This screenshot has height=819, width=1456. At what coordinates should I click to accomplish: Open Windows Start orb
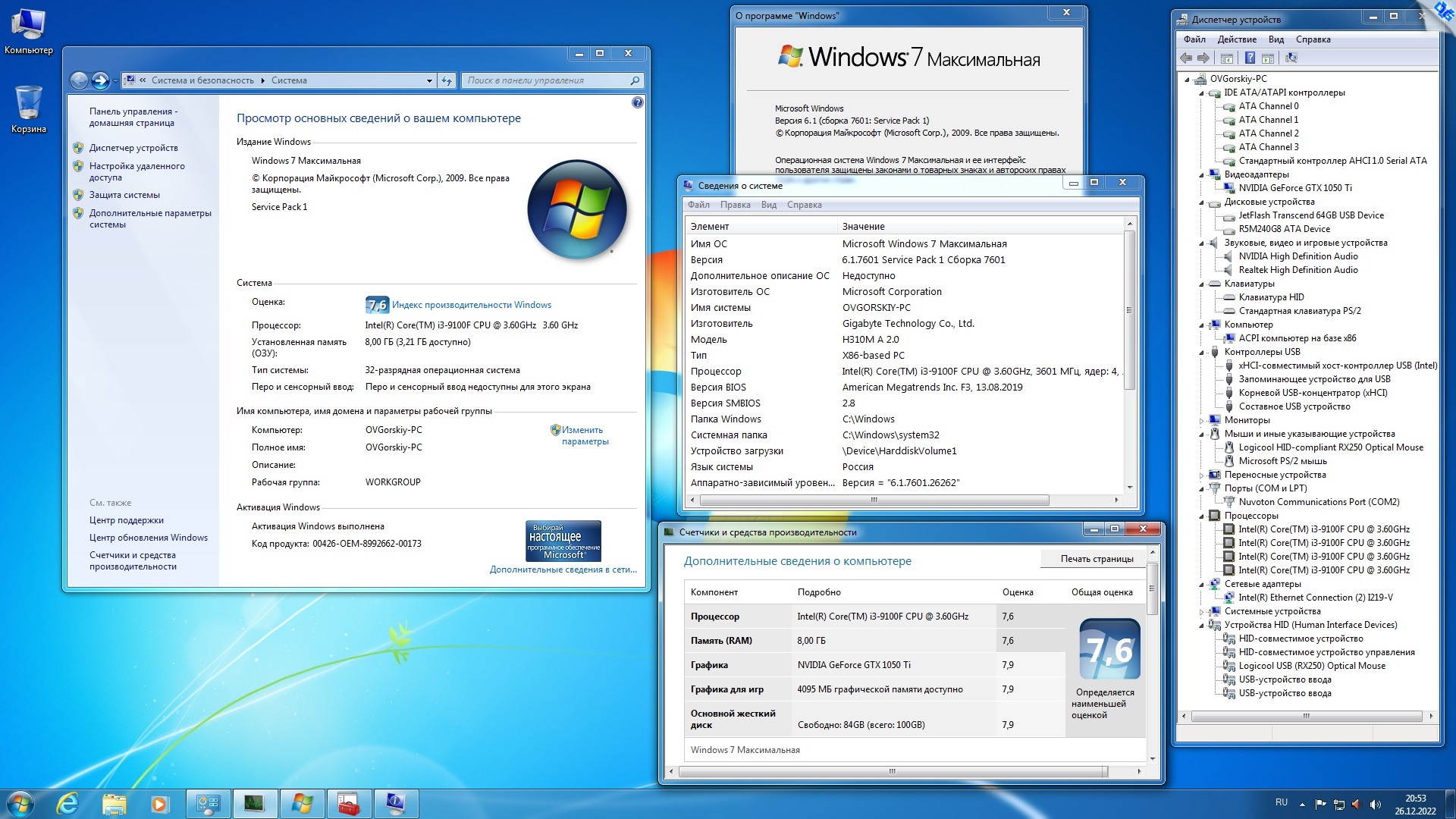(20, 804)
